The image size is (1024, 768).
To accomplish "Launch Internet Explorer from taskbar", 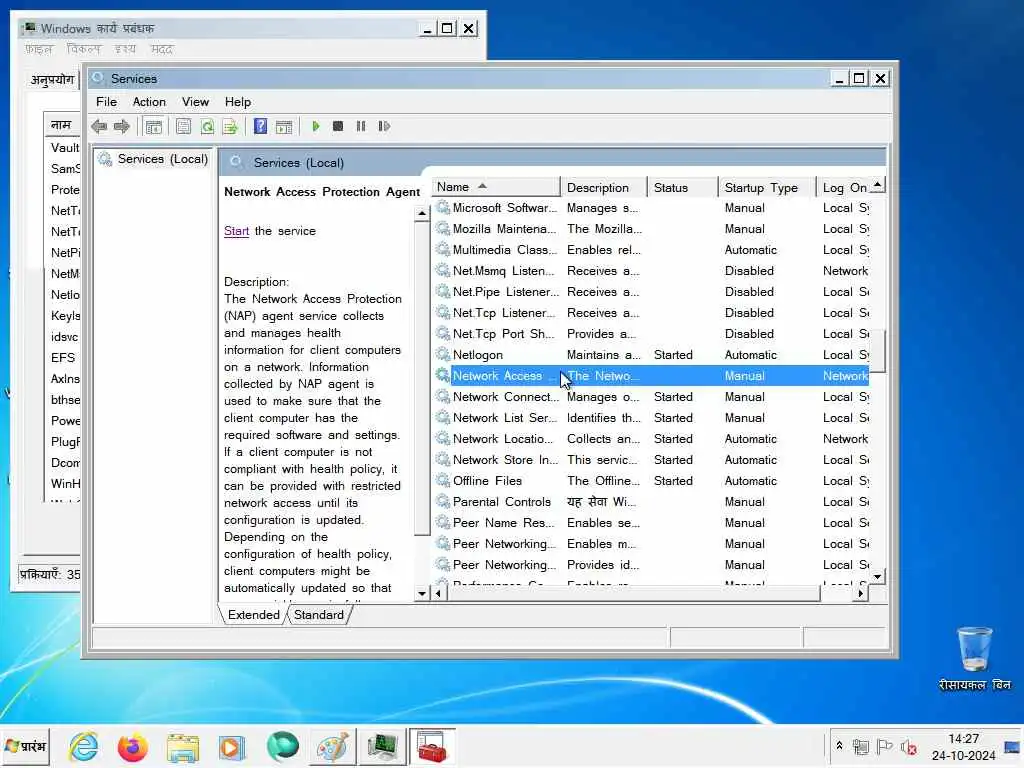I will click(x=83, y=746).
